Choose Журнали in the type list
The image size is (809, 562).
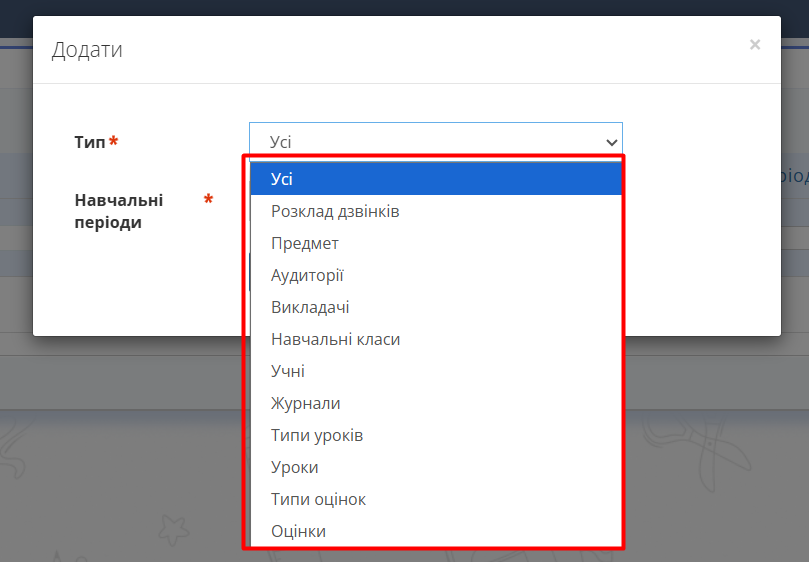point(305,403)
